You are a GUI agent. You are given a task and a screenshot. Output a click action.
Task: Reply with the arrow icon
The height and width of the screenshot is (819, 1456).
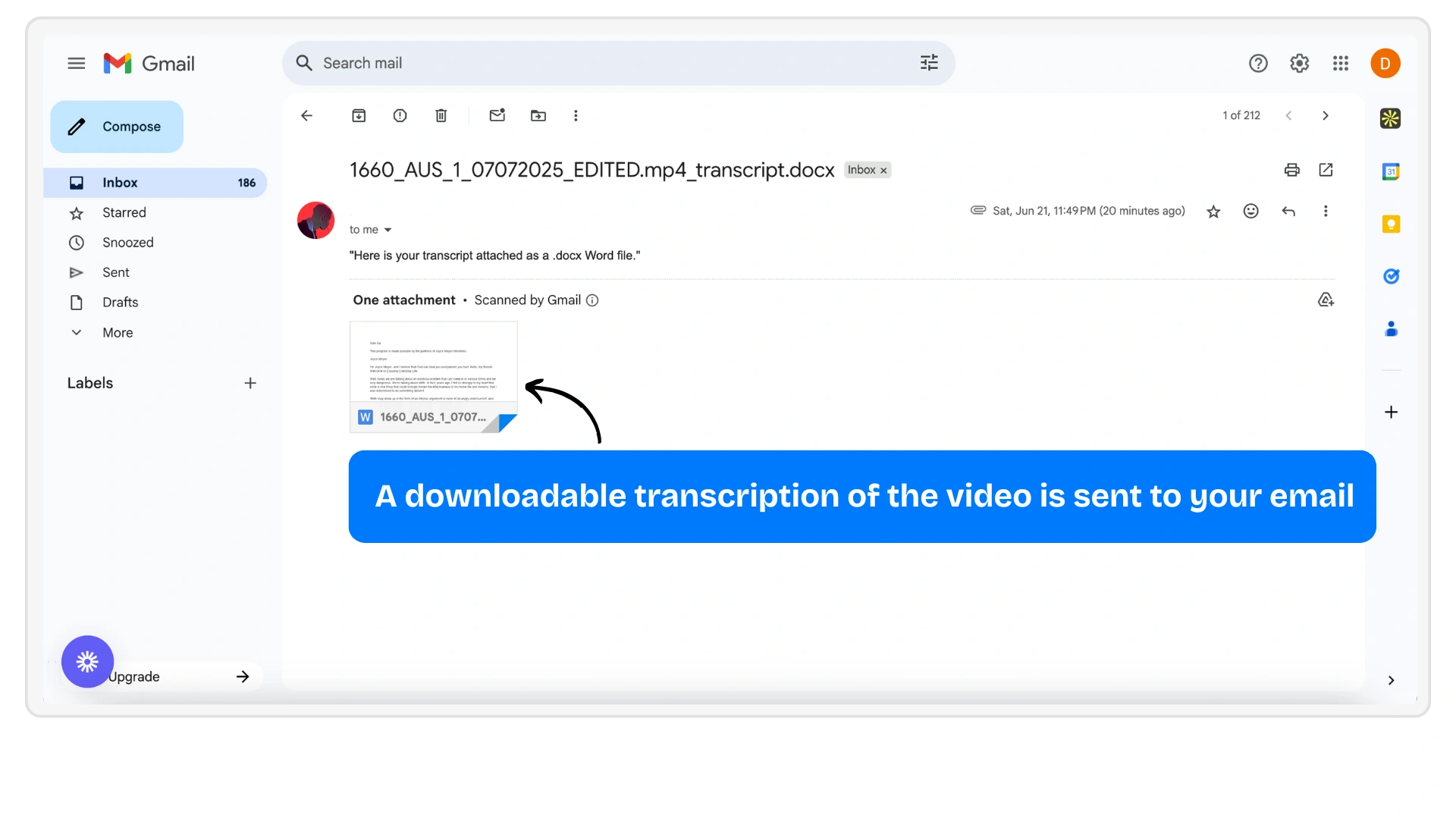pos(1288,212)
